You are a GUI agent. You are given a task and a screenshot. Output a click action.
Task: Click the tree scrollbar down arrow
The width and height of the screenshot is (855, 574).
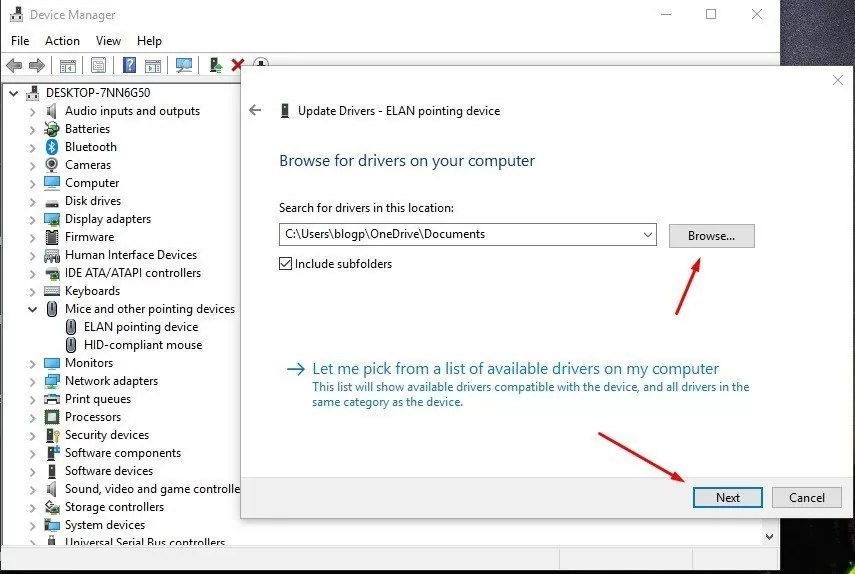[769, 537]
